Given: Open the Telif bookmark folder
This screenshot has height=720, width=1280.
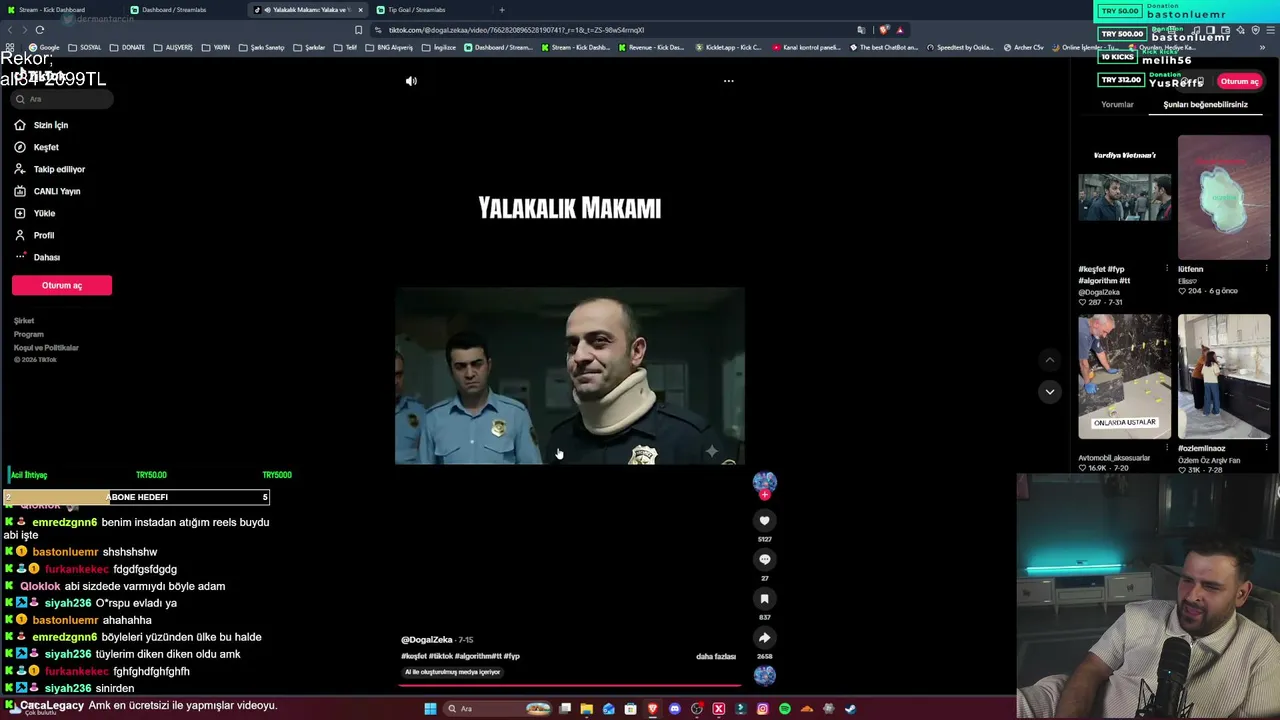Looking at the screenshot, I should point(345,47).
